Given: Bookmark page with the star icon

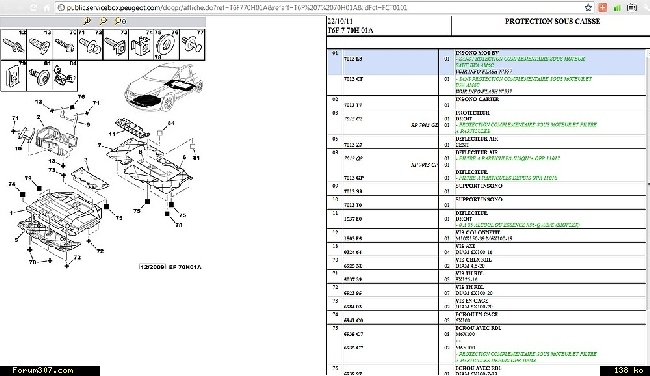Looking at the screenshot, I should (588, 7).
